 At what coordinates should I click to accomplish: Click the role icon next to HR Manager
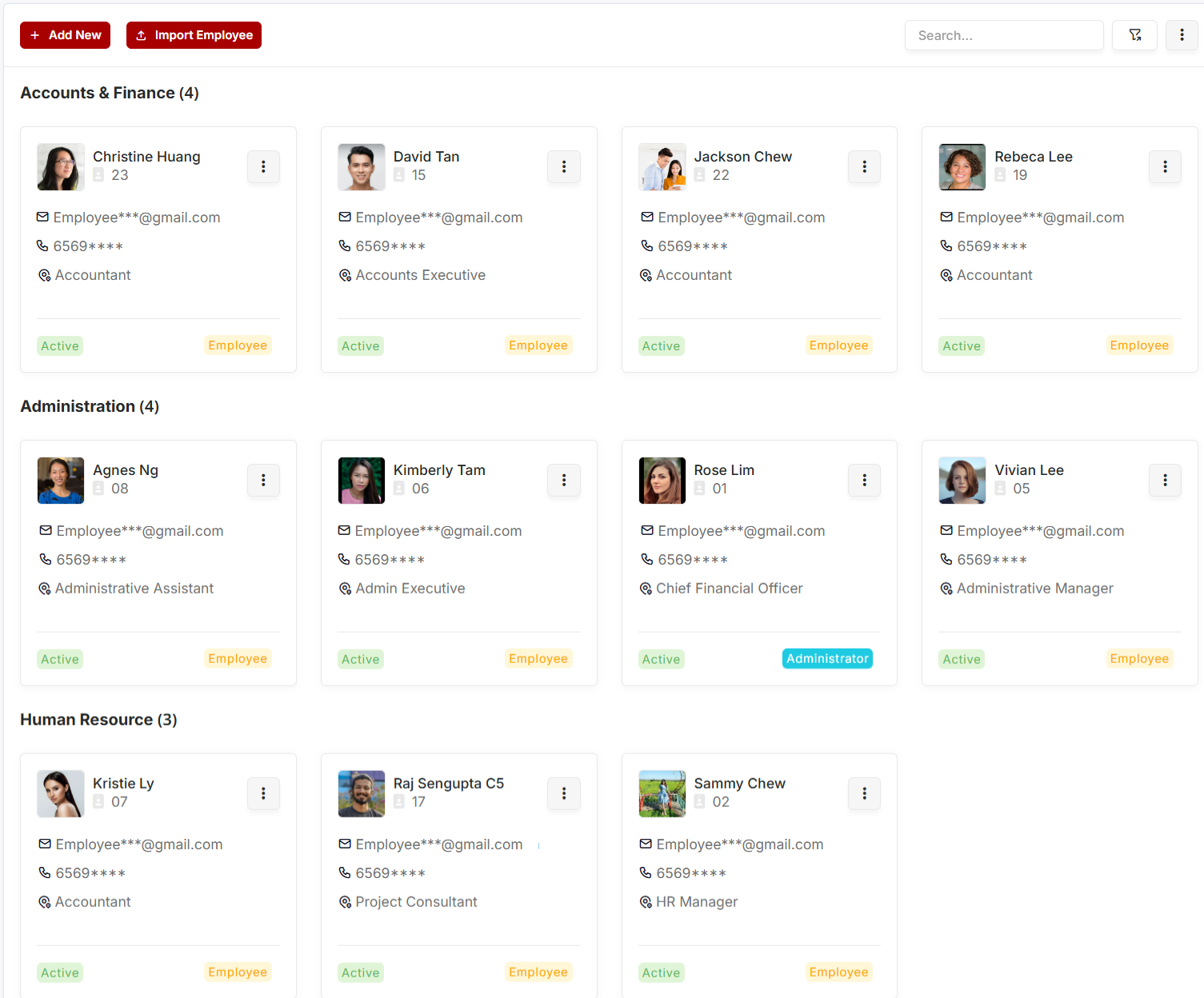pos(646,901)
